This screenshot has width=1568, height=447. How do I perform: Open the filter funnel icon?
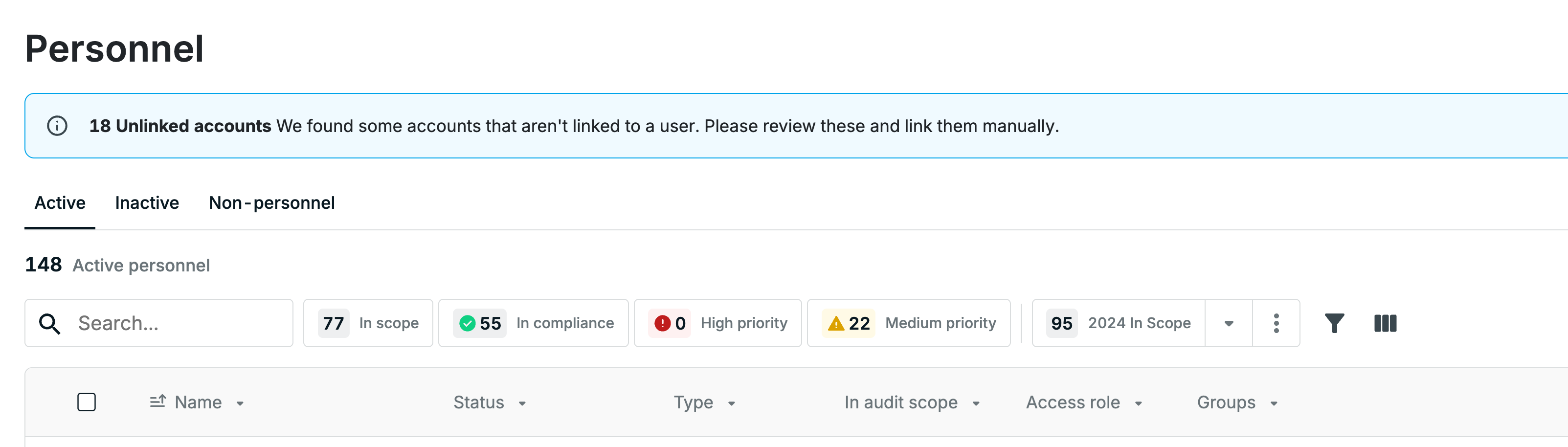point(1334,323)
